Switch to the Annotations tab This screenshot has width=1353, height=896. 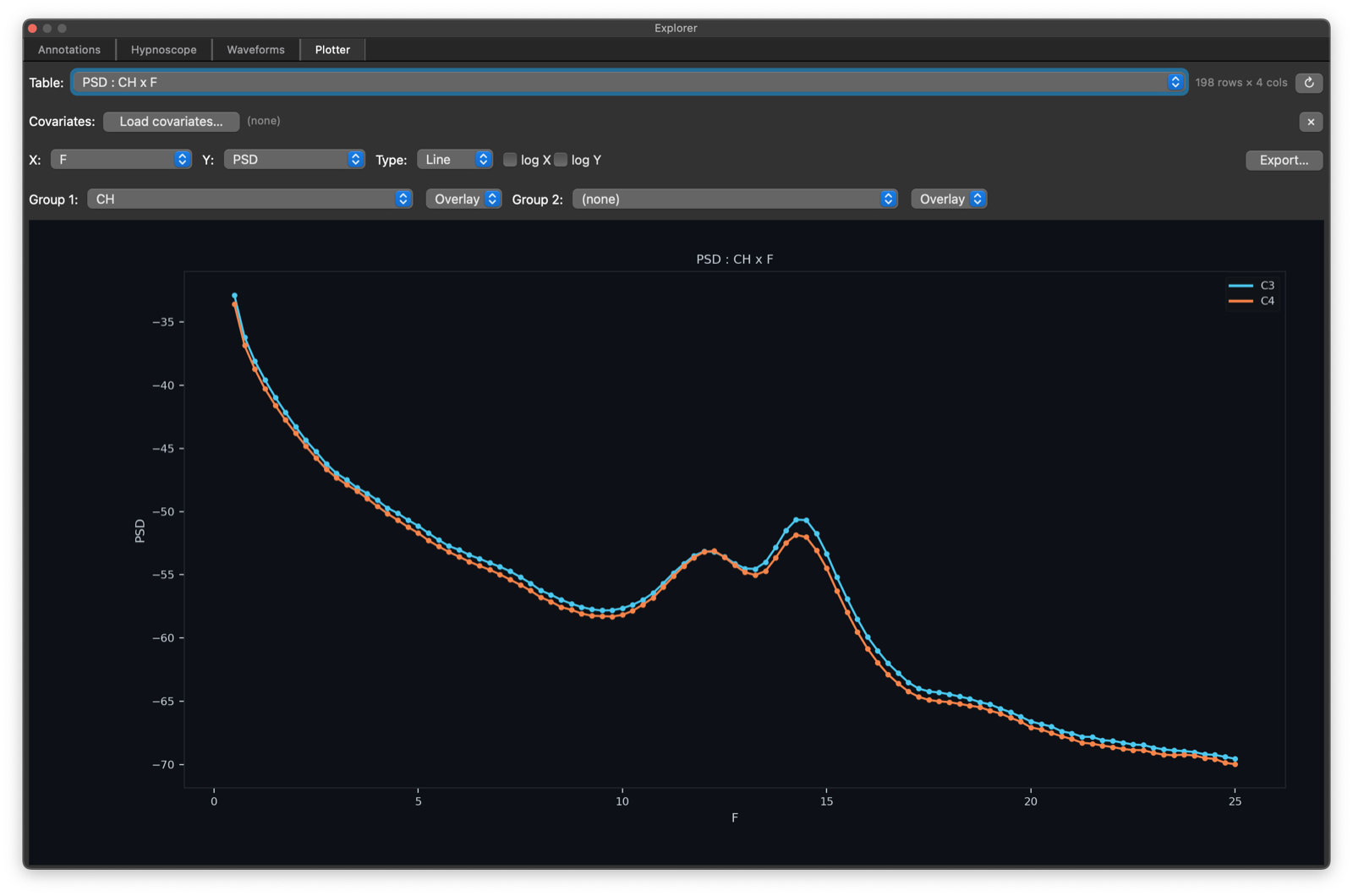[x=69, y=50]
